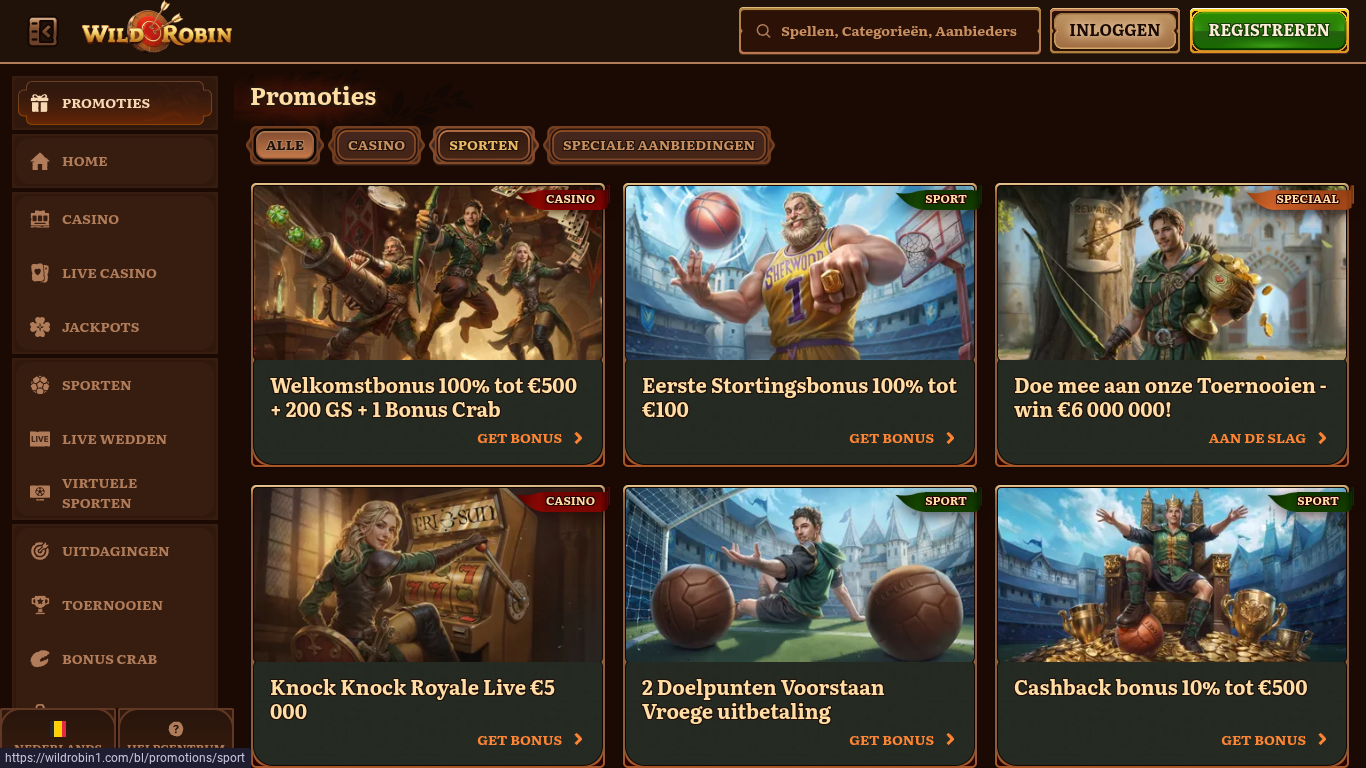The image size is (1366, 768).
Task: Open Promoties via the gift icon
Action: coord(40,103)
